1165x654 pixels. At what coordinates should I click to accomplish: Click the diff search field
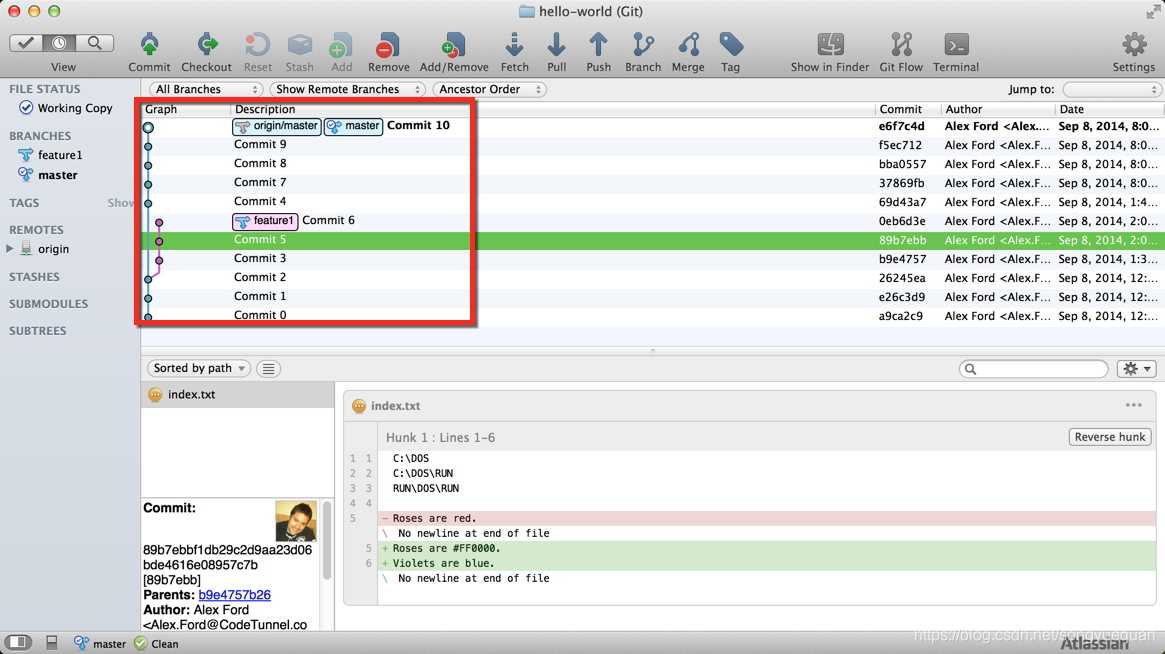point(1033,369)
